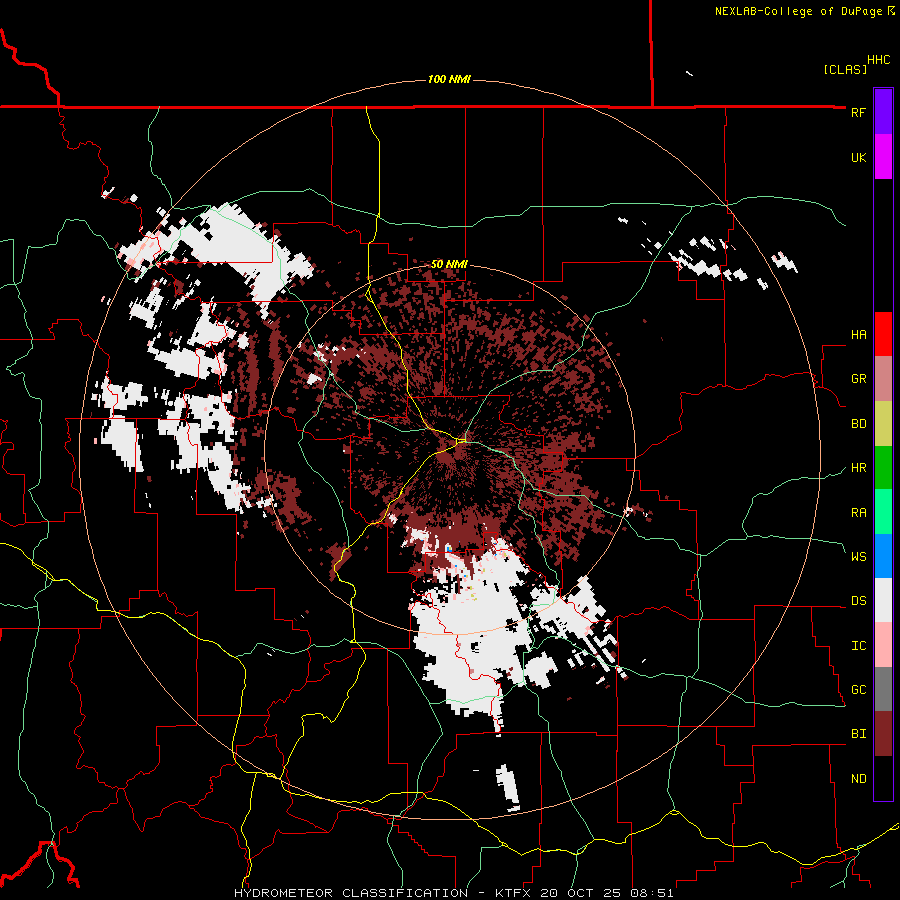Click the red HA color swatch
This screenshot has width=900, height=900.
(883, 334)
